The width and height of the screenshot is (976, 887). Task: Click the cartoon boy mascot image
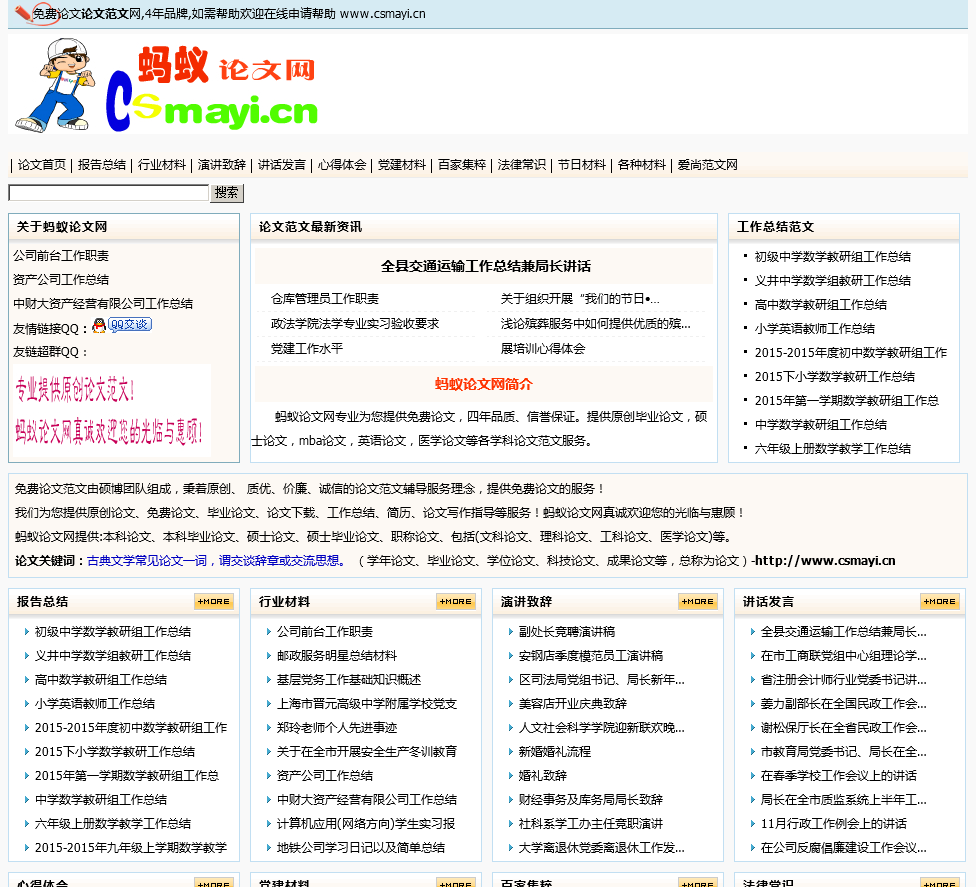54,85
